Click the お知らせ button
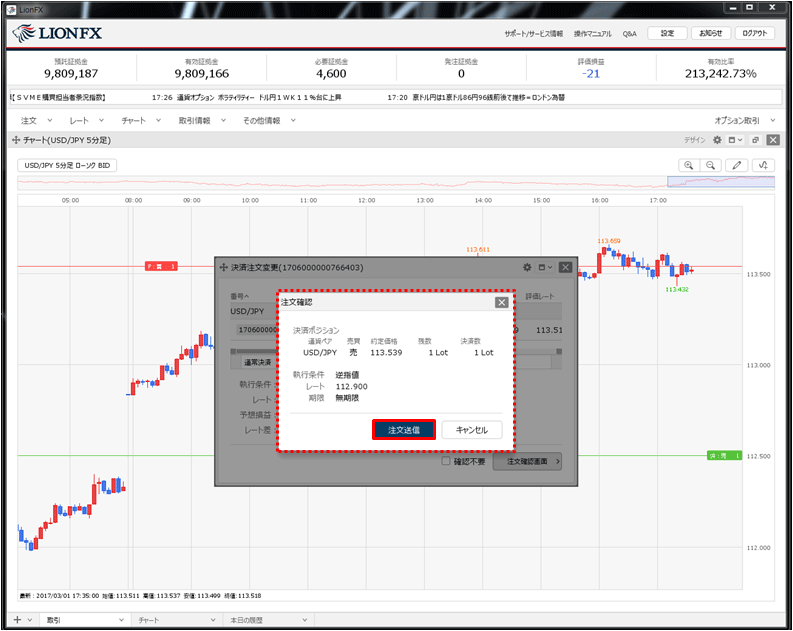Image resolution: width=793 pixels, height=631 pixels. pos(711,33)
